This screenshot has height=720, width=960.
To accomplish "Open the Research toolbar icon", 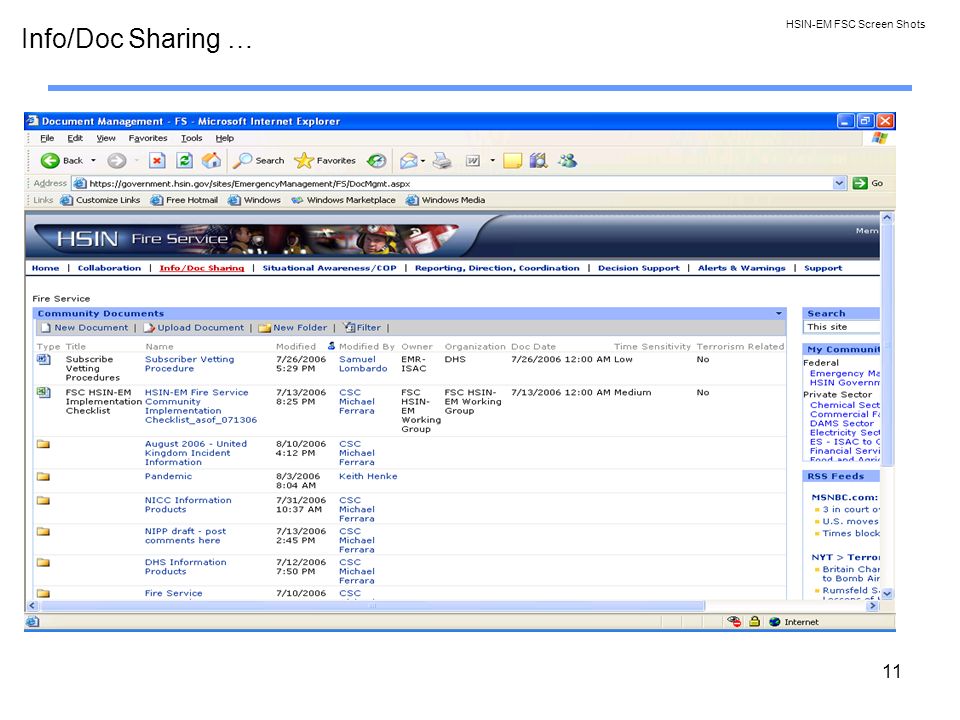I will 538,160.
